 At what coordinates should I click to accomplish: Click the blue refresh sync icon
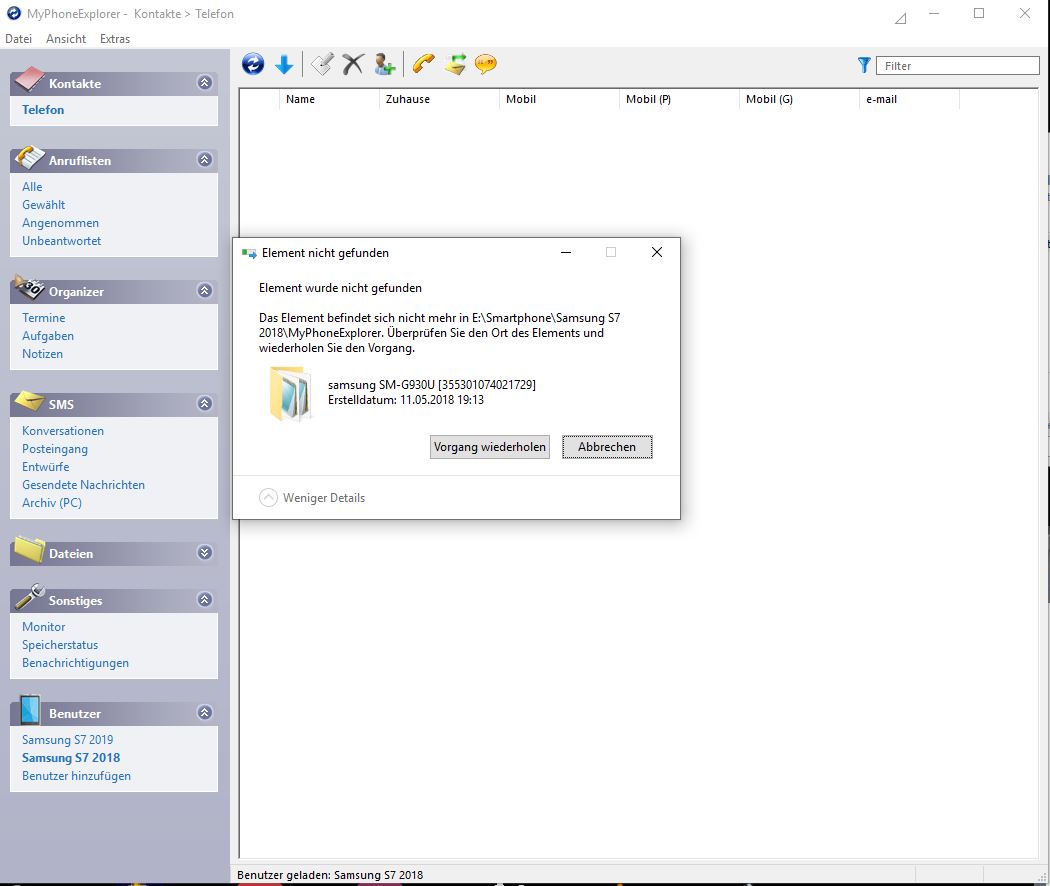click(x=253, y=64)
